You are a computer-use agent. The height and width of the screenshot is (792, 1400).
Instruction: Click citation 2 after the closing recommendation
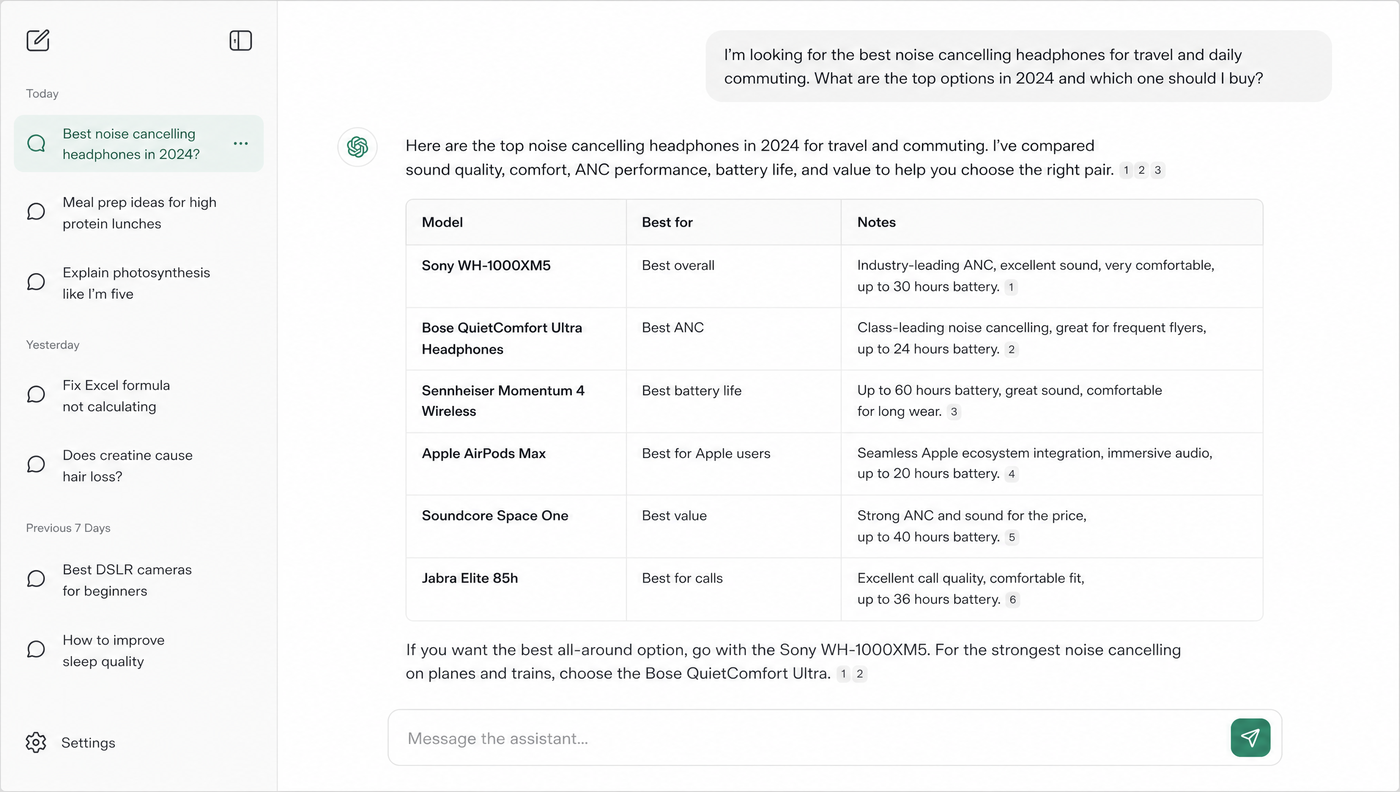tap(859, 675)
